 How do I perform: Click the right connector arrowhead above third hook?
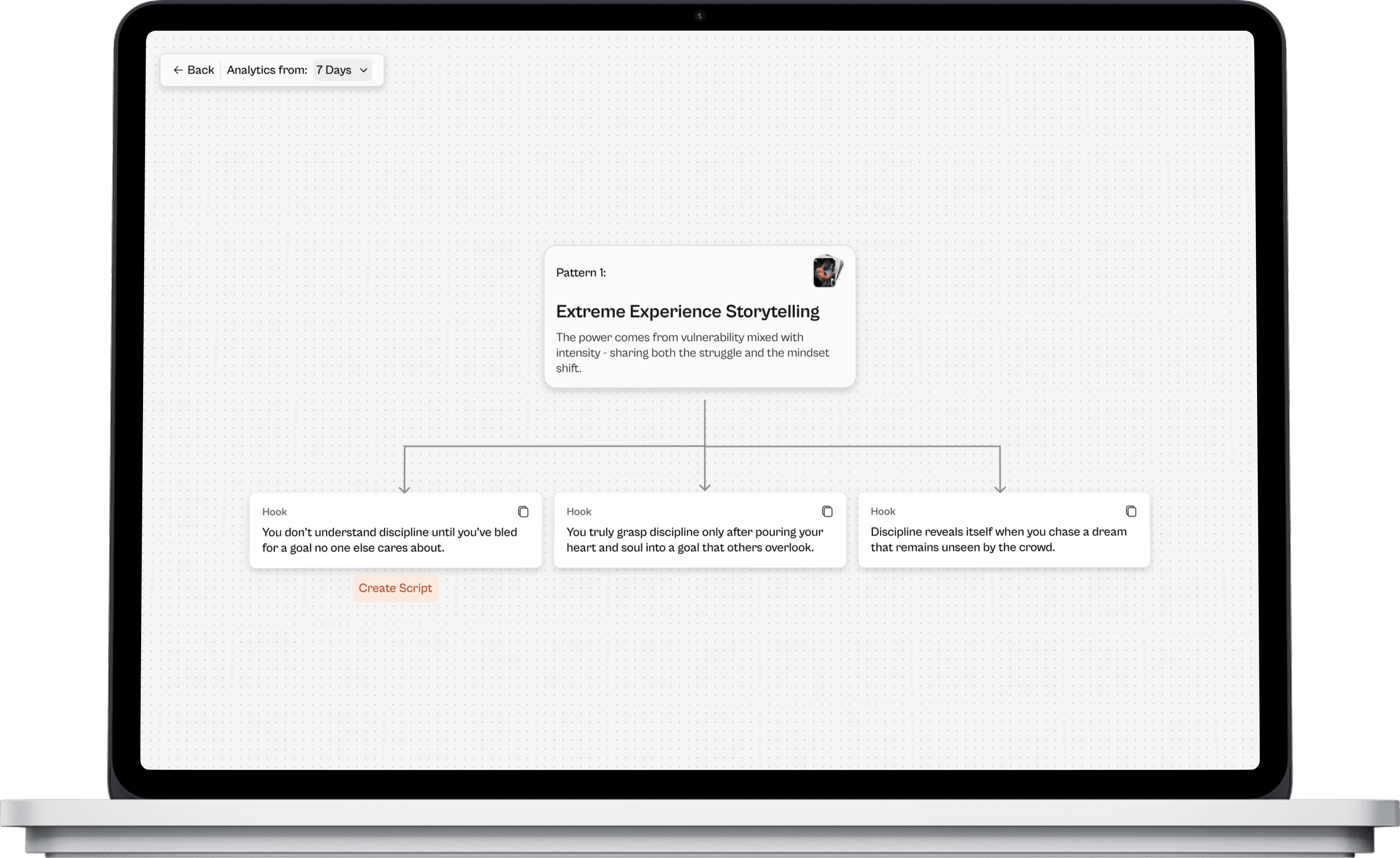pos(1000,488)
